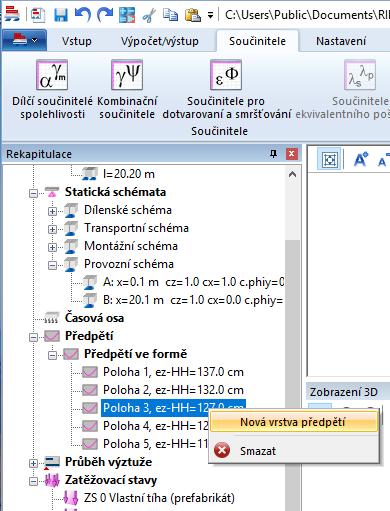This screenshot has width=390, height=511.
Task: Switch to the Výpočet/výstup tab
Action: pos(160,41)
